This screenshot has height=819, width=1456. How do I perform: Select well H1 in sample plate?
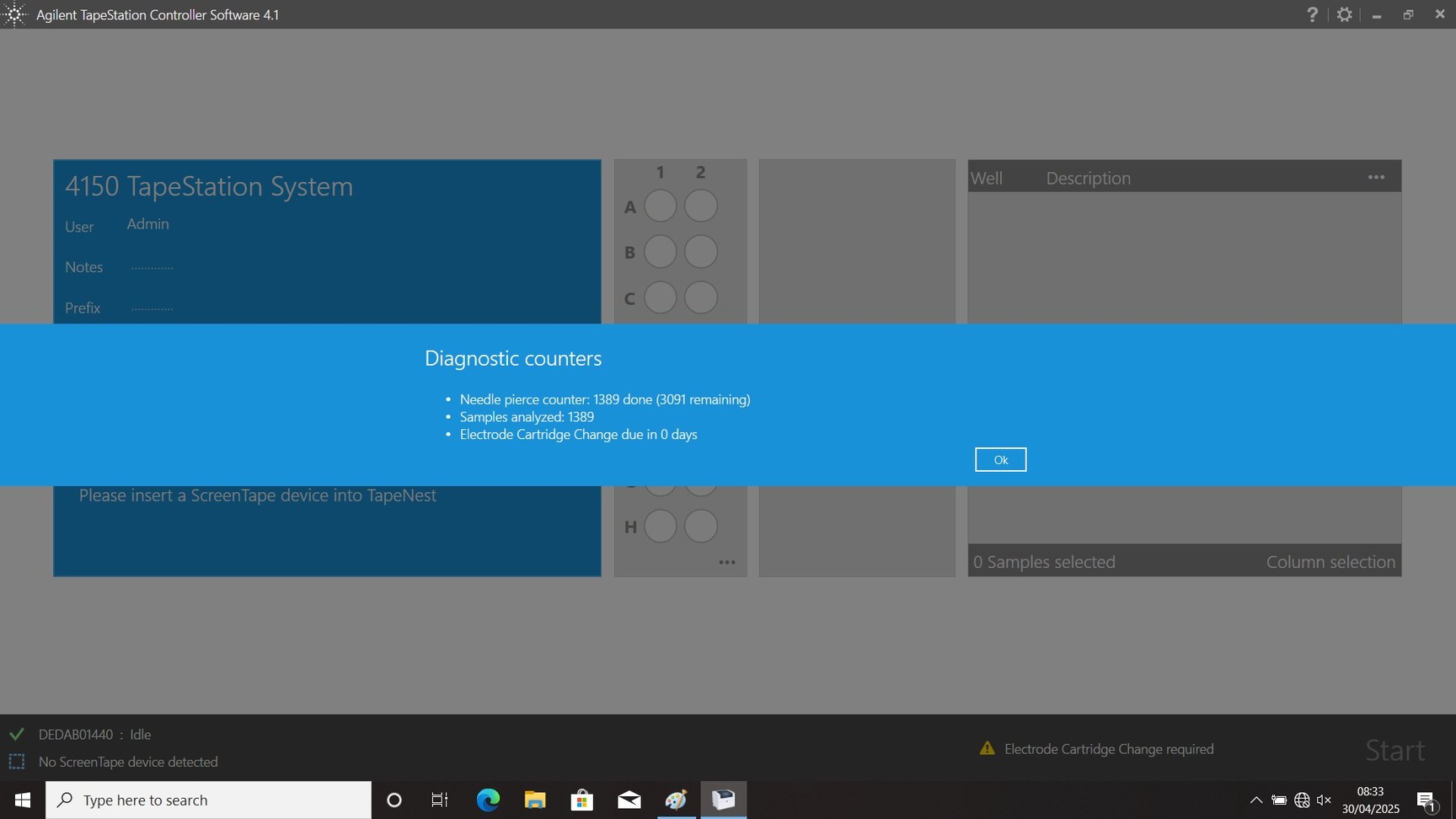660,527
